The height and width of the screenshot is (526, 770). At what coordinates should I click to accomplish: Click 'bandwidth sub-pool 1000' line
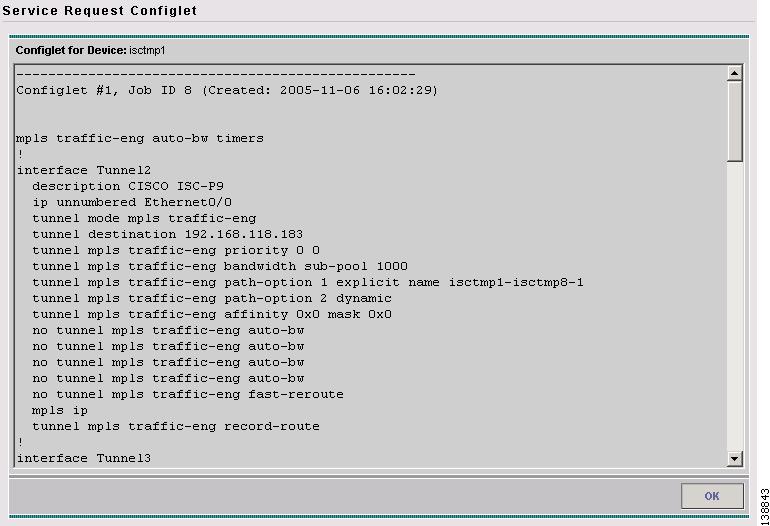(220, 266)
